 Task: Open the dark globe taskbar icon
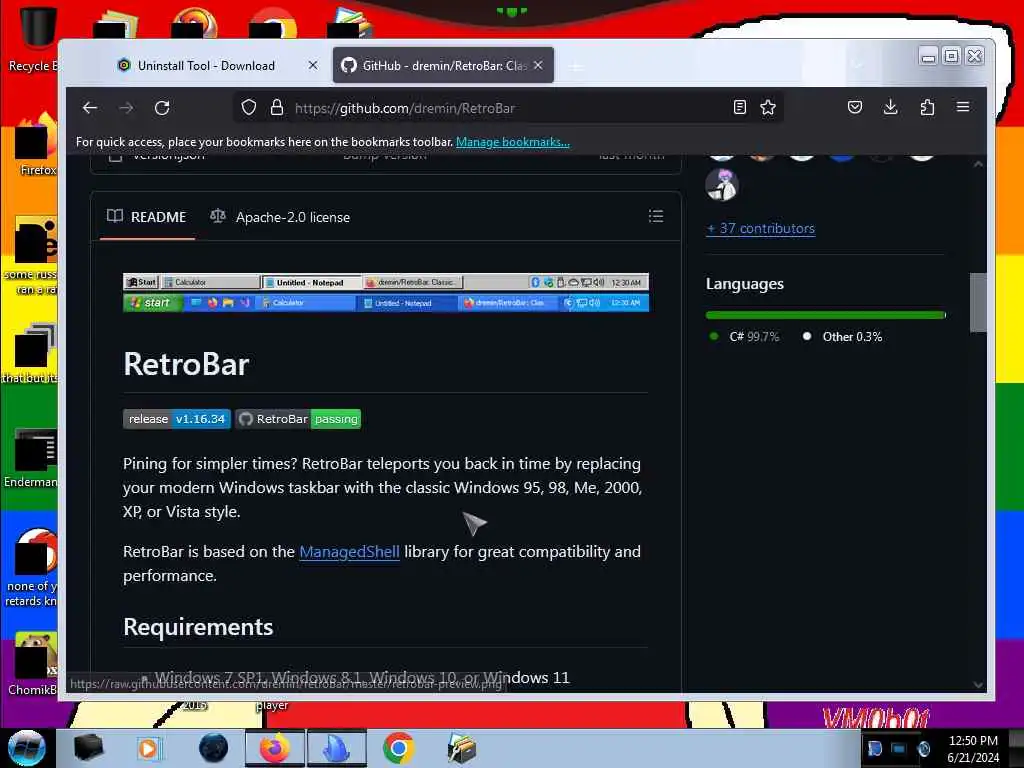point(213,748)
